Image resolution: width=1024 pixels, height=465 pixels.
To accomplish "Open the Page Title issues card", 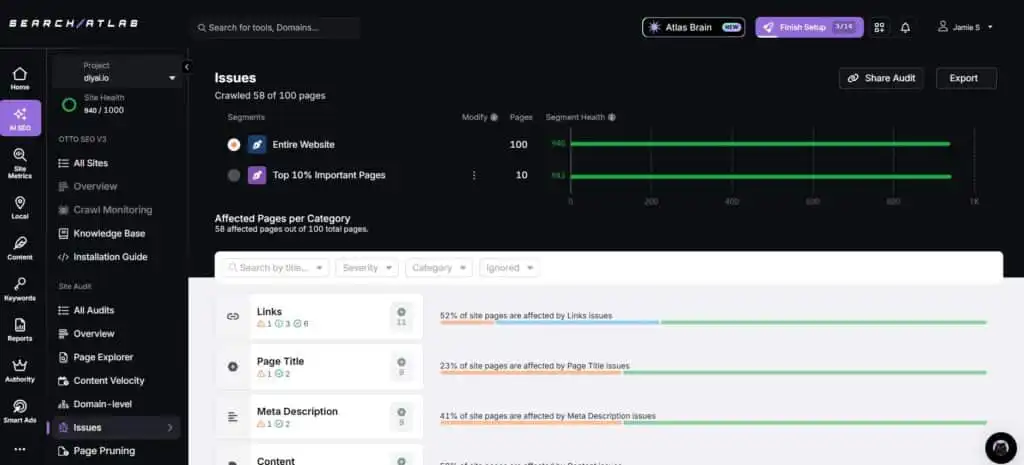I will [x=319, y=367].
